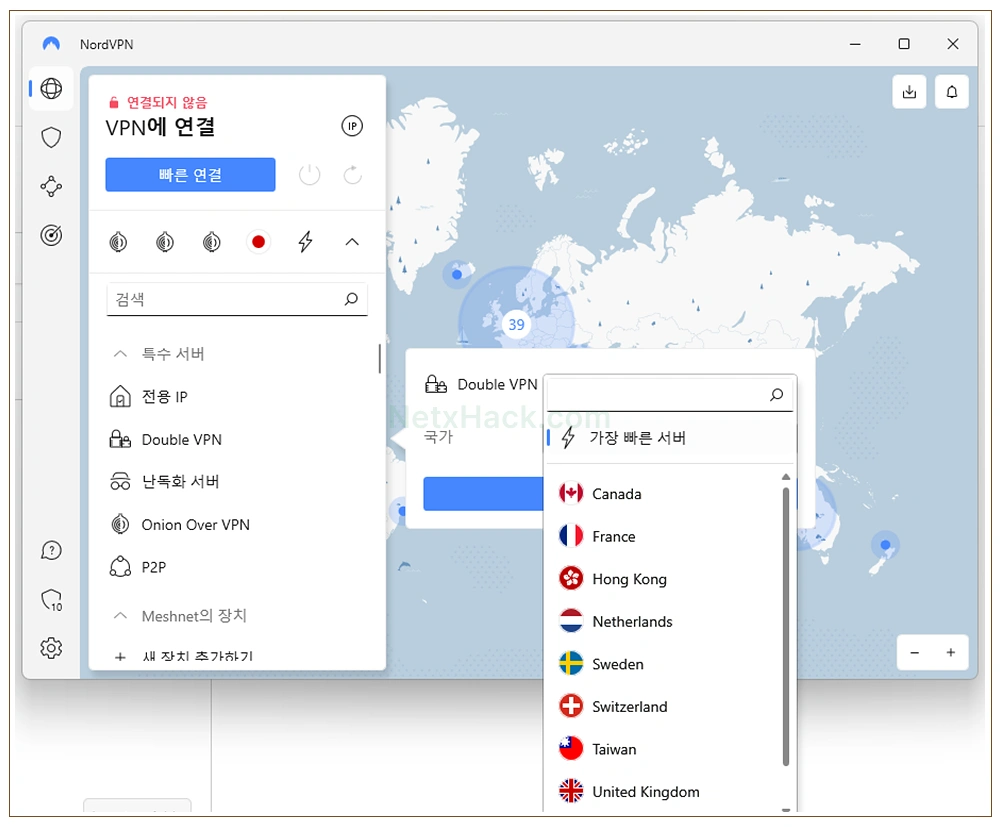Click the refresh reconnect icon
This screenshot has height=827, width=1000.
tap(353, 175)
